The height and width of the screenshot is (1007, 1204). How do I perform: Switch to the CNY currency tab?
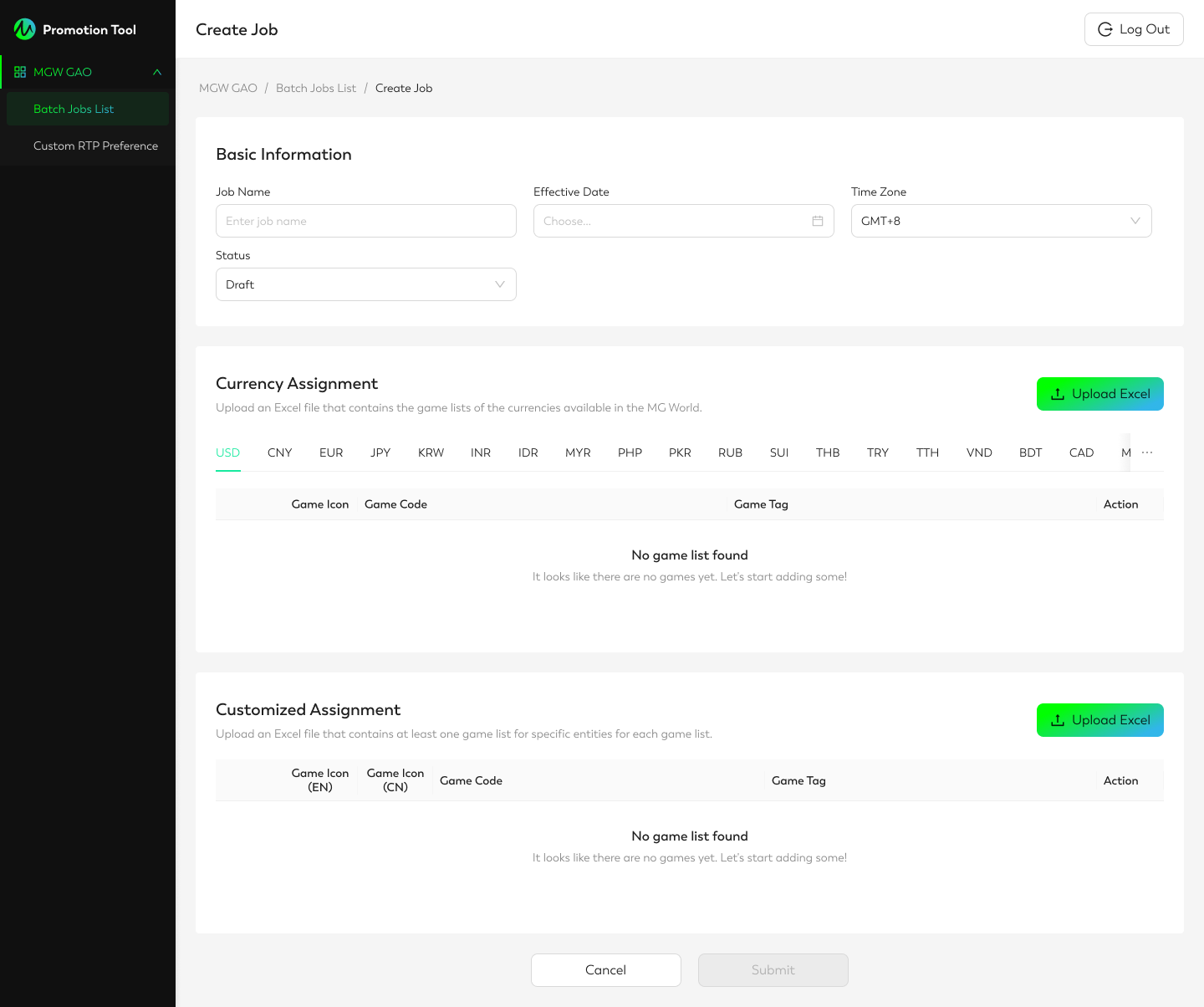click(279, 452)
